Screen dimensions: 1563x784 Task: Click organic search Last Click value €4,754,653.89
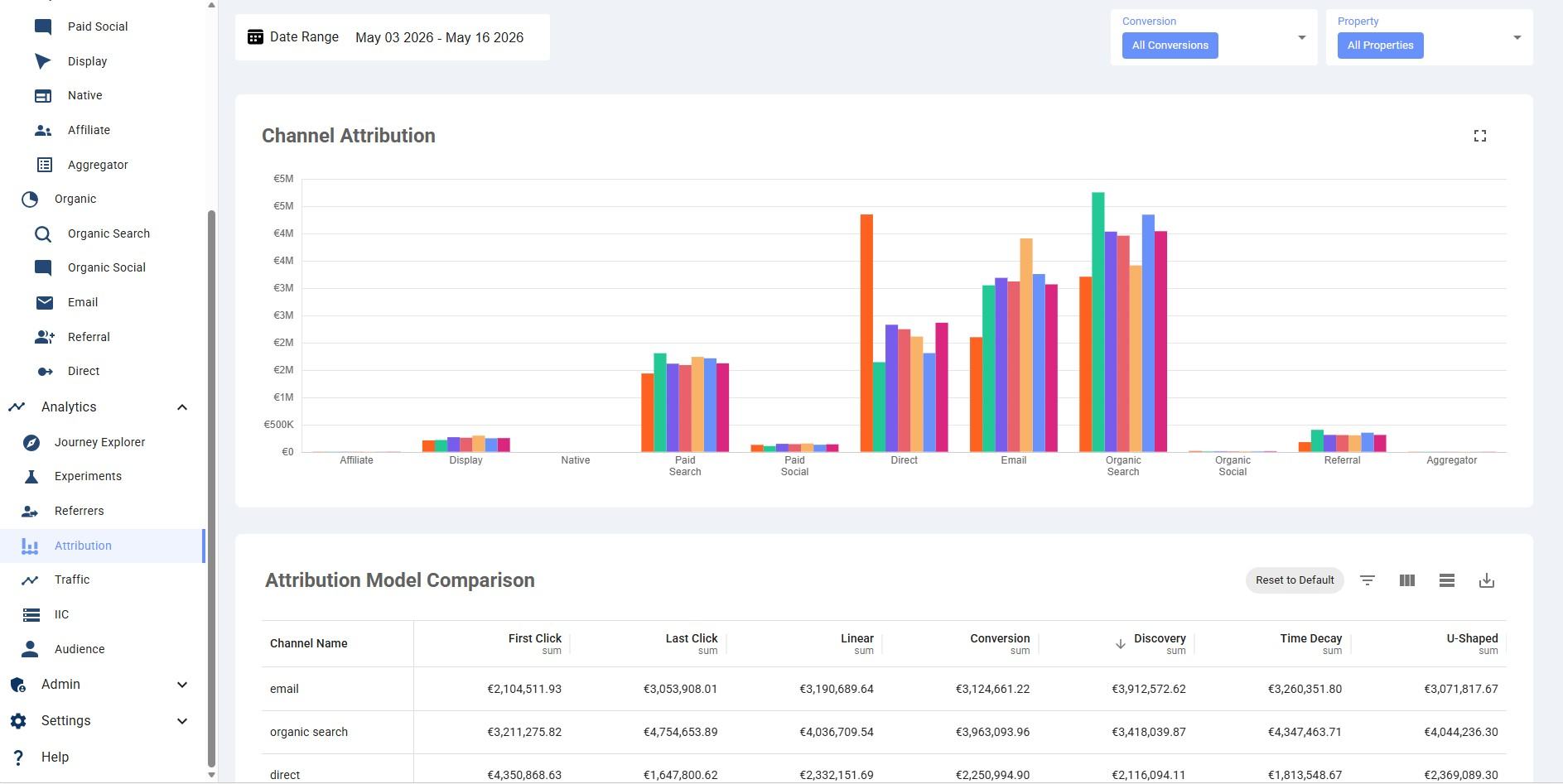(x=680, y=732)
